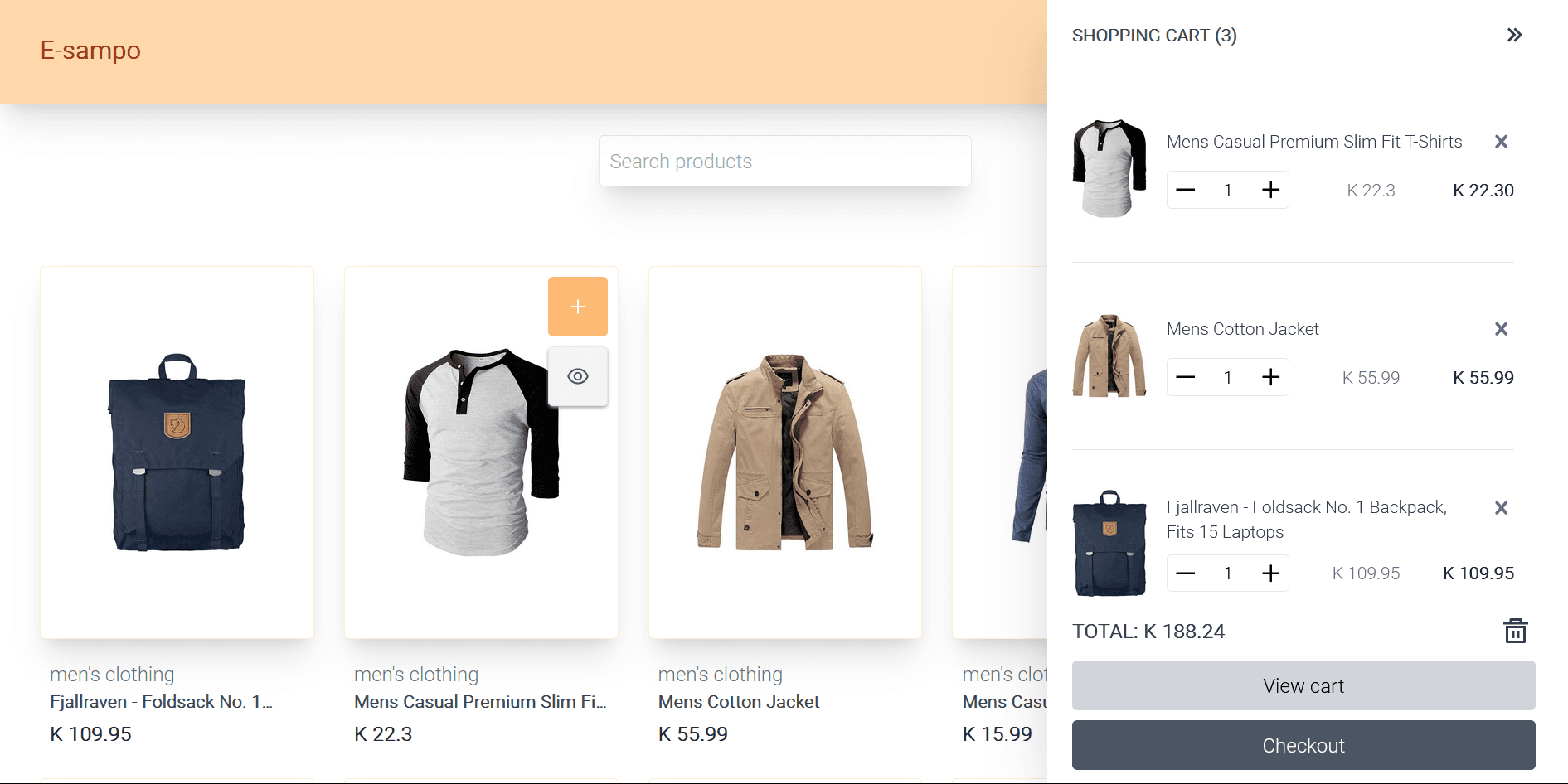The height and width of the screenshot is (784, 1568).
Task: Focus the Search products field
Action: click(784, 161)
